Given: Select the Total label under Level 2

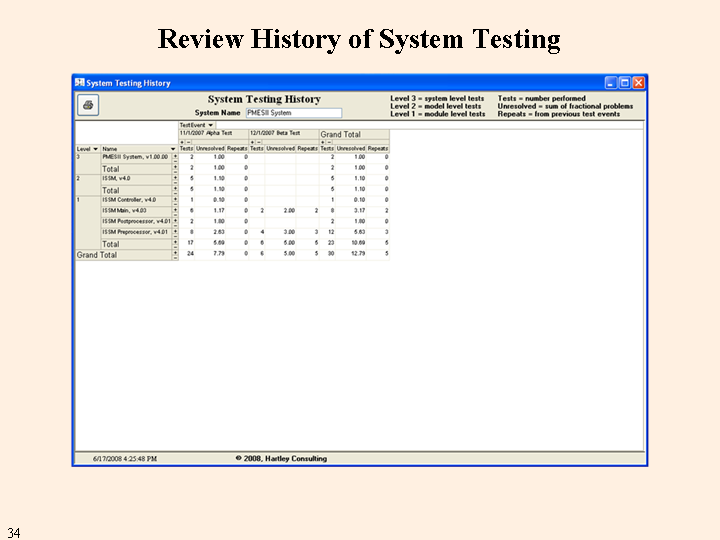Looking at the screenshot, I should [136, 191].
